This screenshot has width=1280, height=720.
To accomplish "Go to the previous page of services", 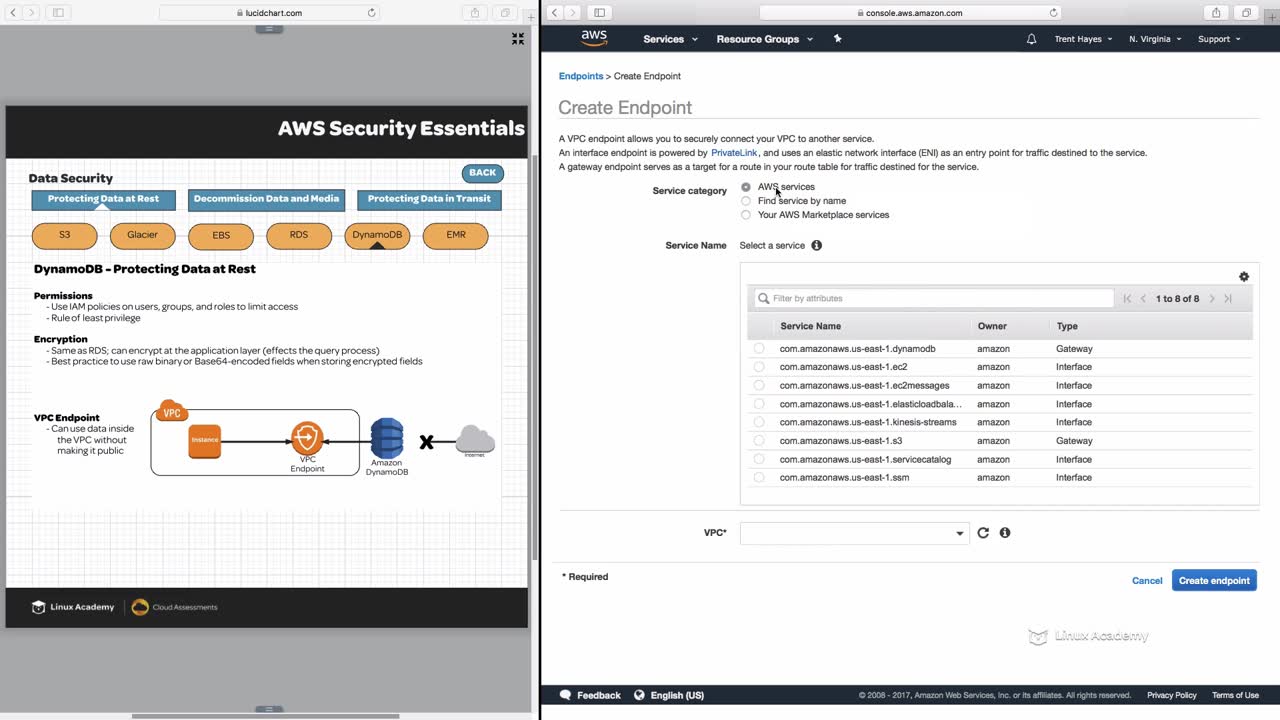I will (1144, 299).
